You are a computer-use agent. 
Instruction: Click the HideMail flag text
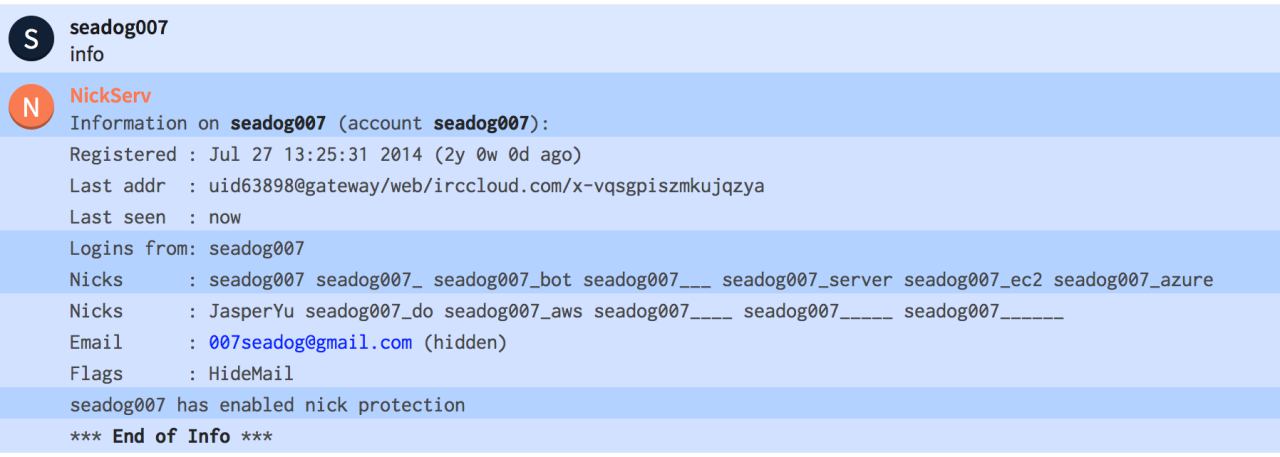pyautogui.click(x=251, y=374)
